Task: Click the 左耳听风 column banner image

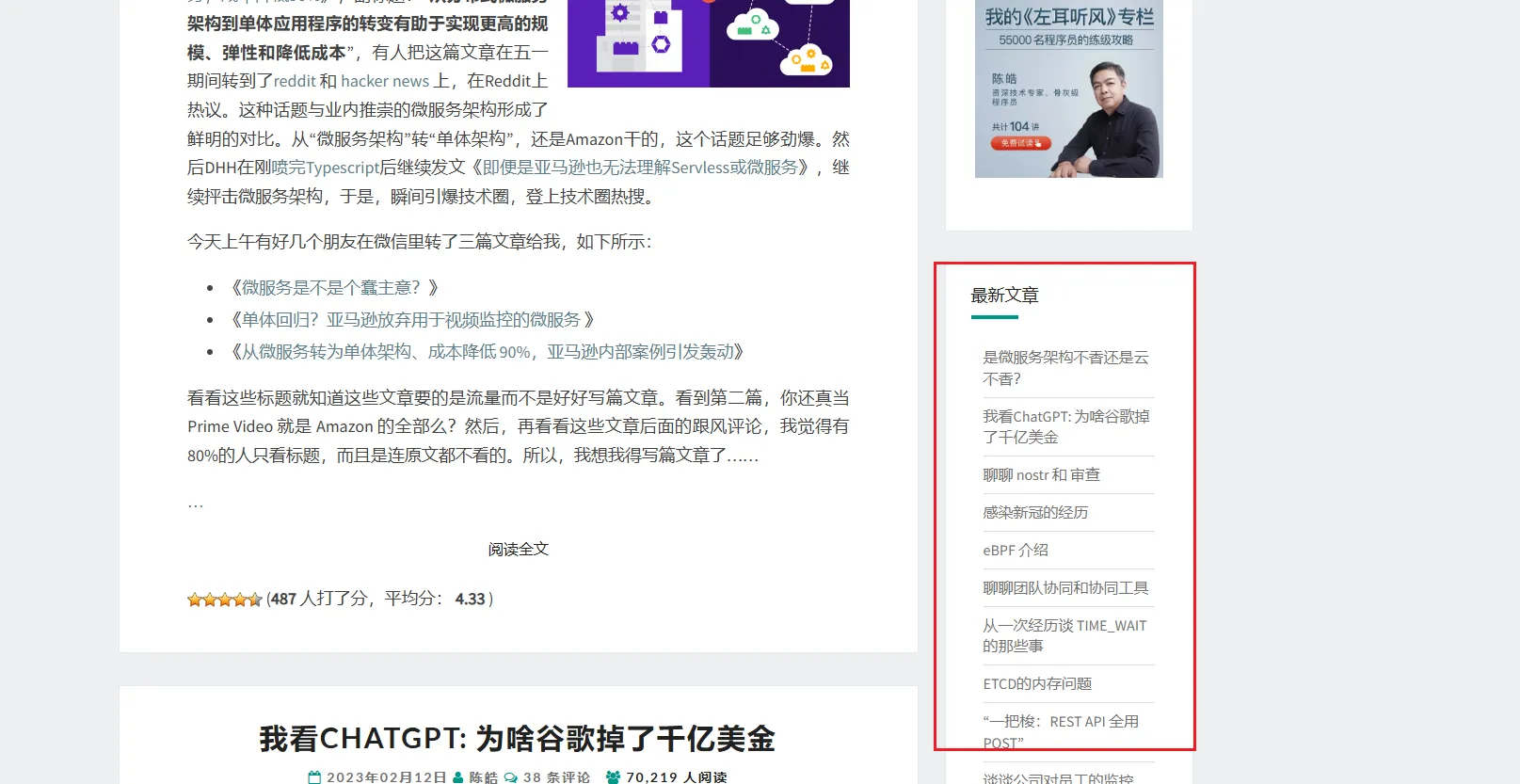Action: (1068, 88)
